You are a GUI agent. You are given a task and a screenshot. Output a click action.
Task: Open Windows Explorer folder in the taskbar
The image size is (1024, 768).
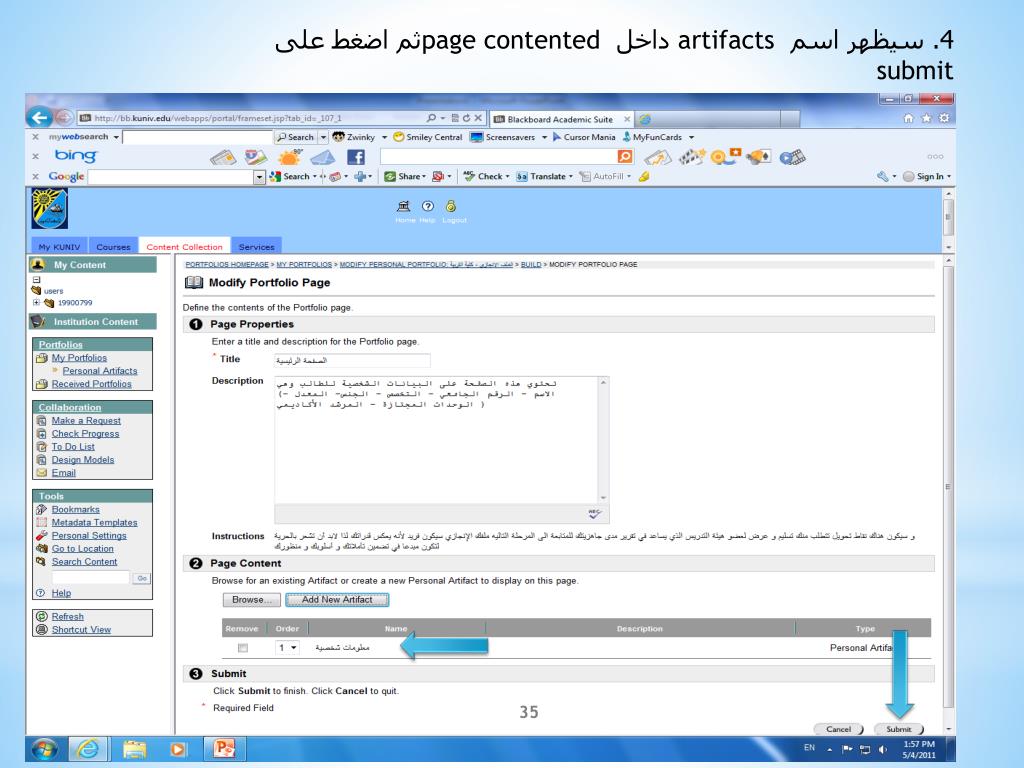click(134, 749)
